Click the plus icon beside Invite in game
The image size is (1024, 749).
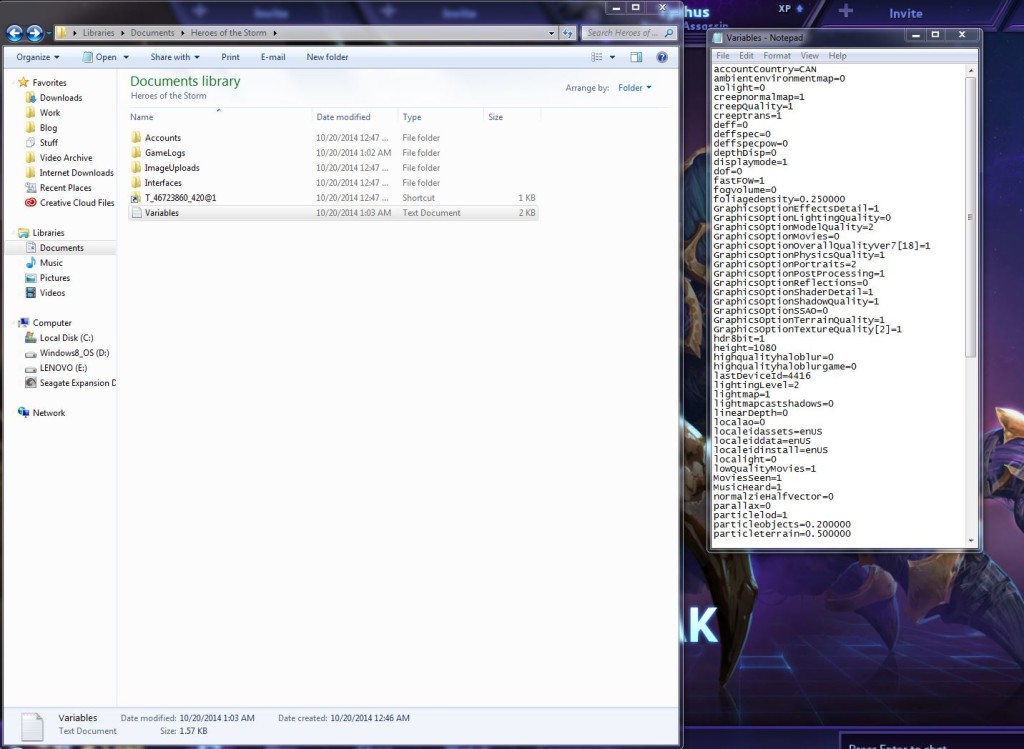click(846, 11)
